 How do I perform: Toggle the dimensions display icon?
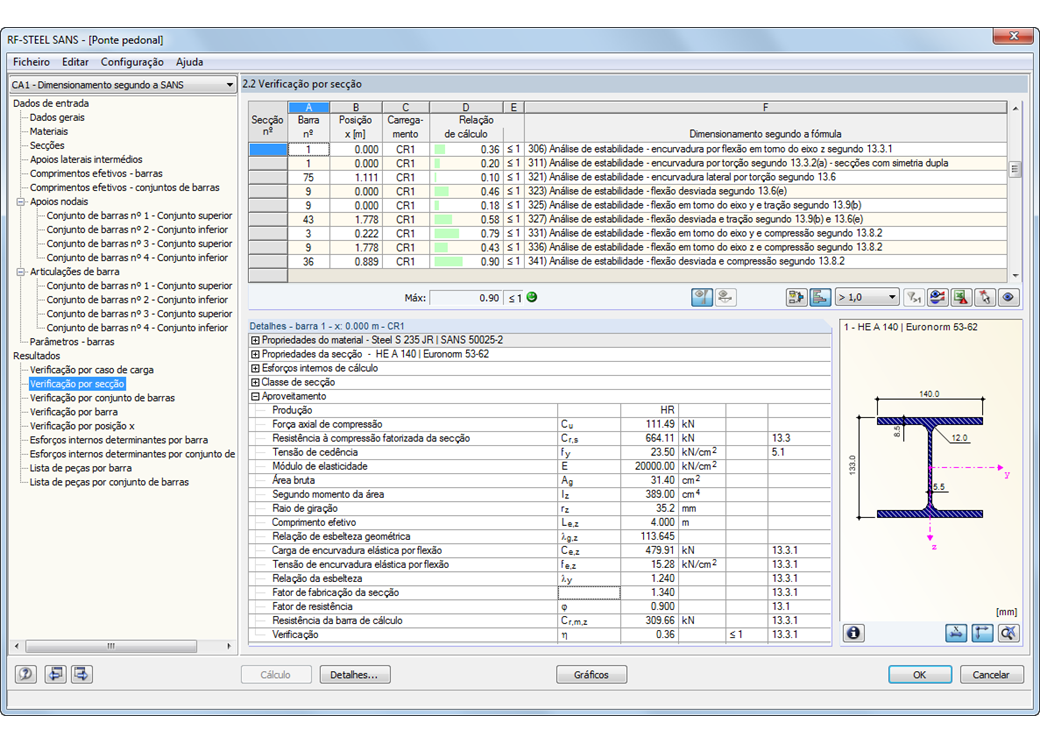(x=956, y=633)
